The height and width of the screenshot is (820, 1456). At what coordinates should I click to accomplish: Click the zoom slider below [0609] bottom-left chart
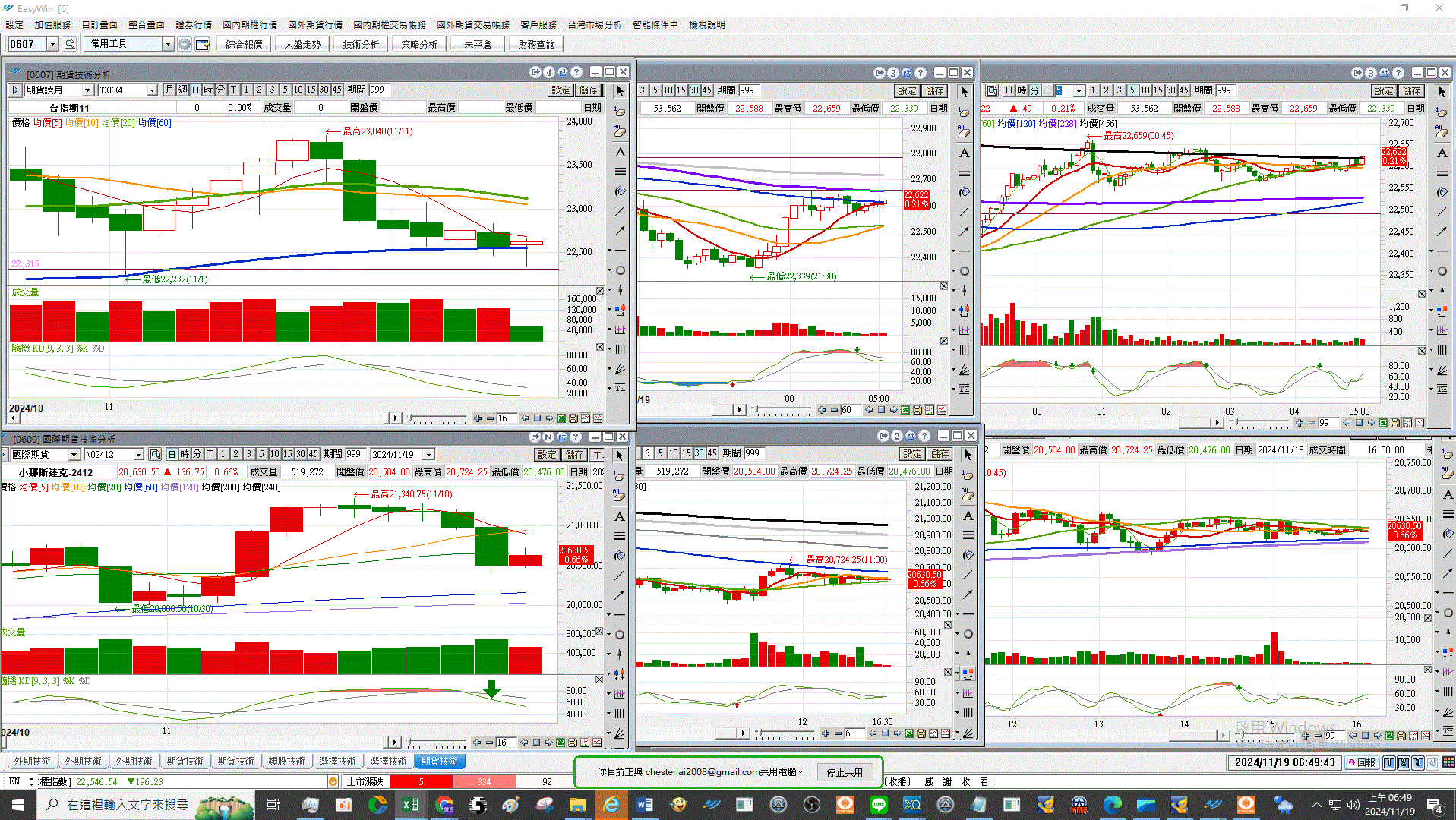437,742
